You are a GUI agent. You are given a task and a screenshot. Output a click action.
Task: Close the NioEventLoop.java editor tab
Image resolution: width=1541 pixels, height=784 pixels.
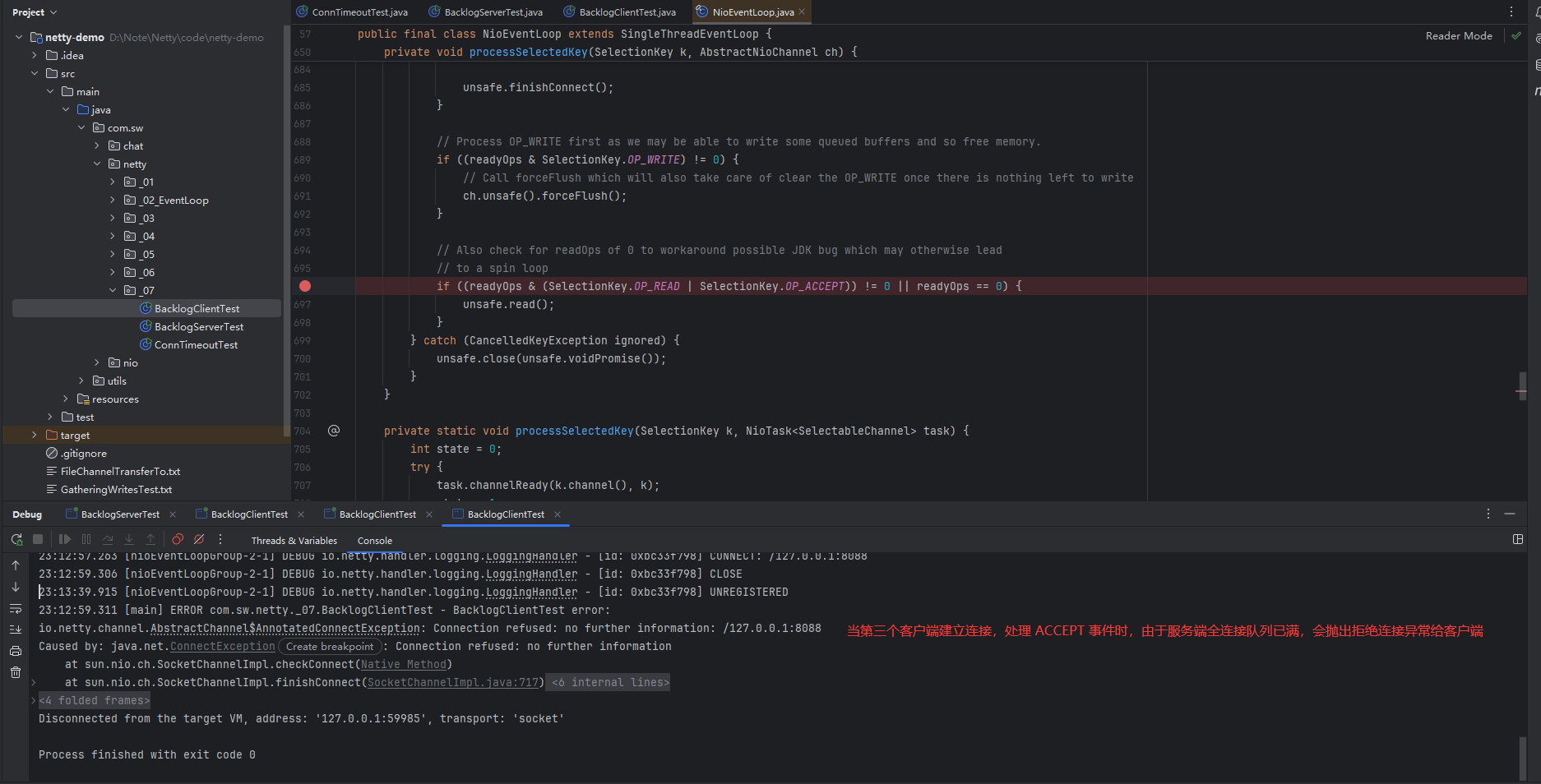point(802,12)
